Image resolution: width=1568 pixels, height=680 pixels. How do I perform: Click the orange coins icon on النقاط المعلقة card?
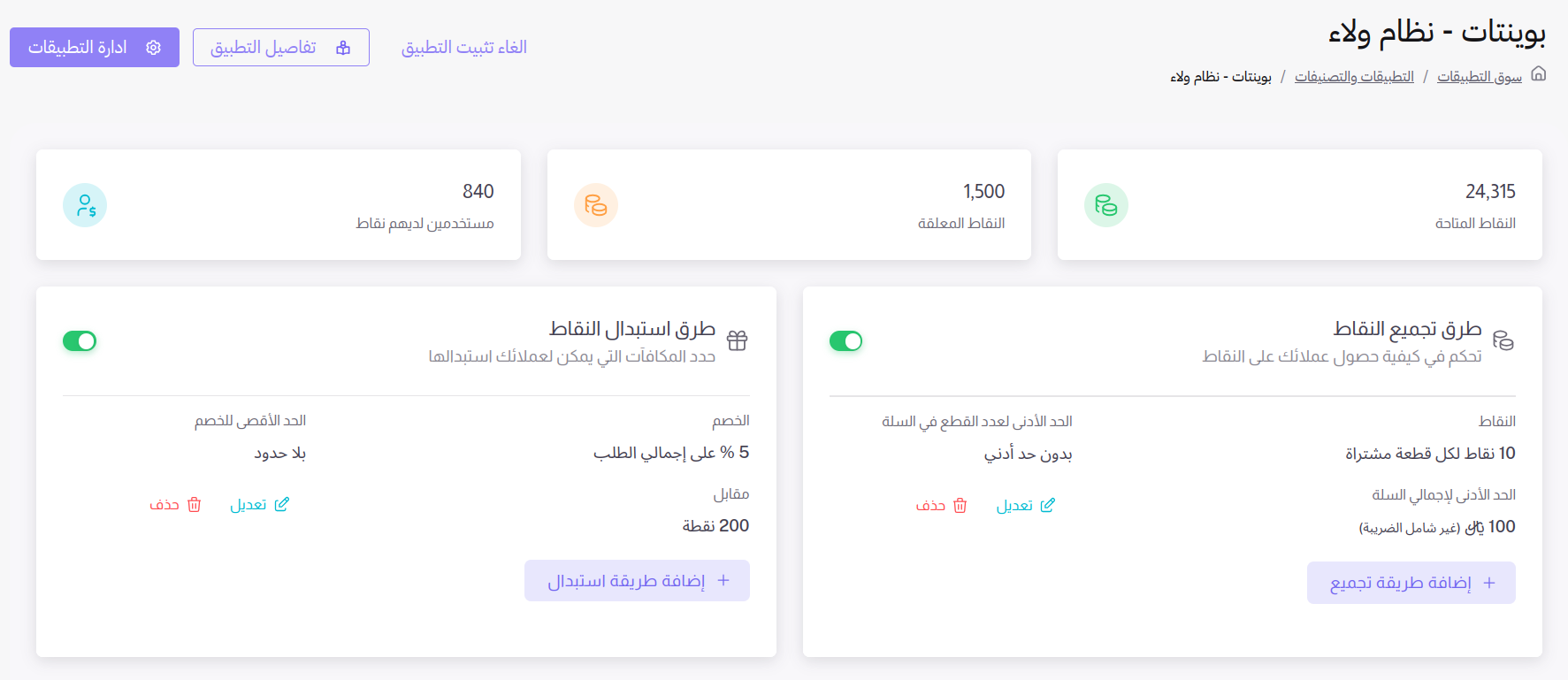(596, 204)
